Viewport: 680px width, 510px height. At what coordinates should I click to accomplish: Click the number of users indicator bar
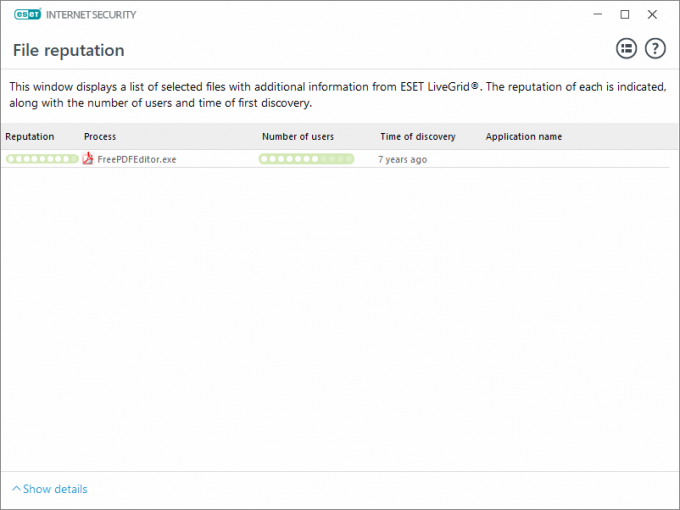tap(306, 159)
